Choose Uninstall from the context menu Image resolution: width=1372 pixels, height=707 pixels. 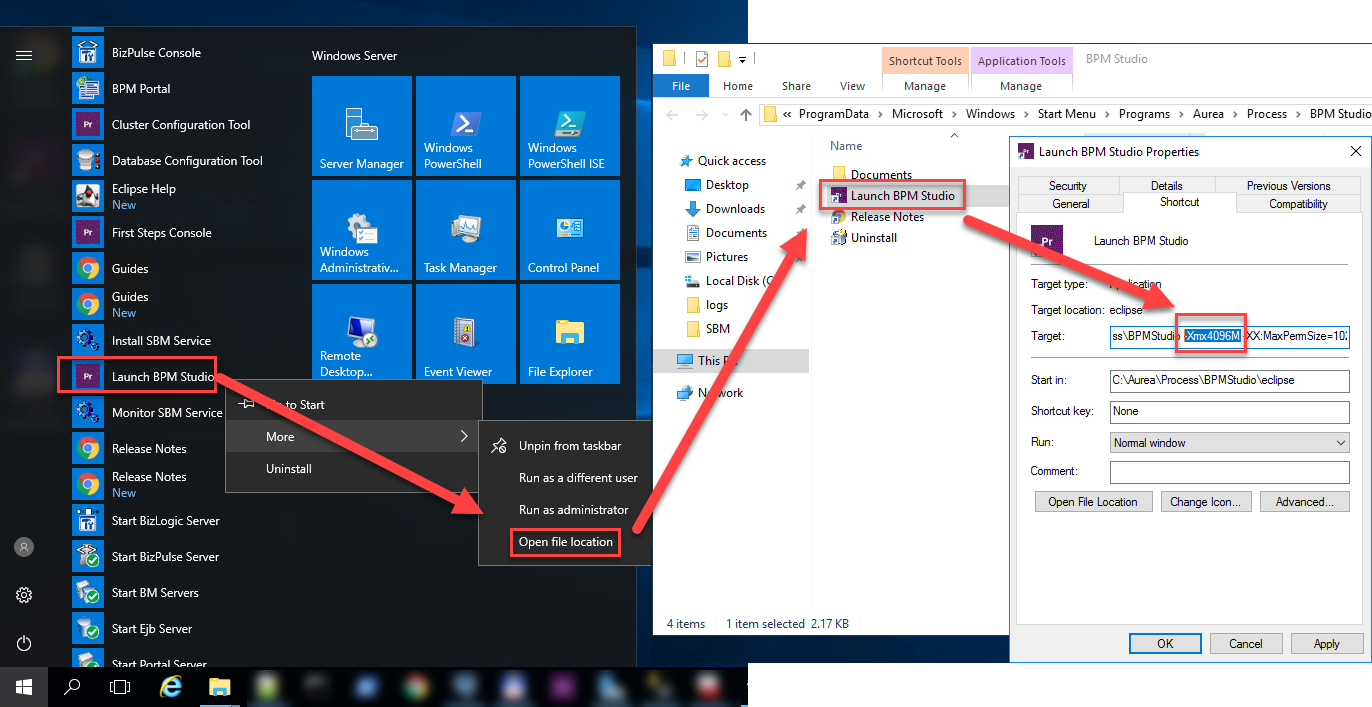click(x=354, y=468)
